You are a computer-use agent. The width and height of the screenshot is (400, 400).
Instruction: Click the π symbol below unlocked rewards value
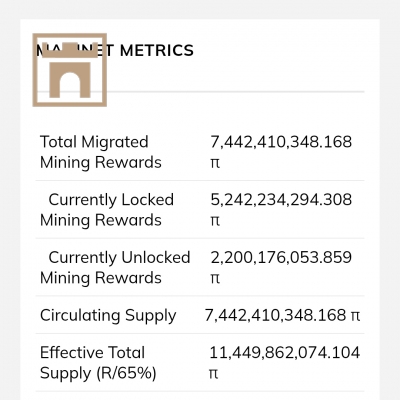click(215, 278)
